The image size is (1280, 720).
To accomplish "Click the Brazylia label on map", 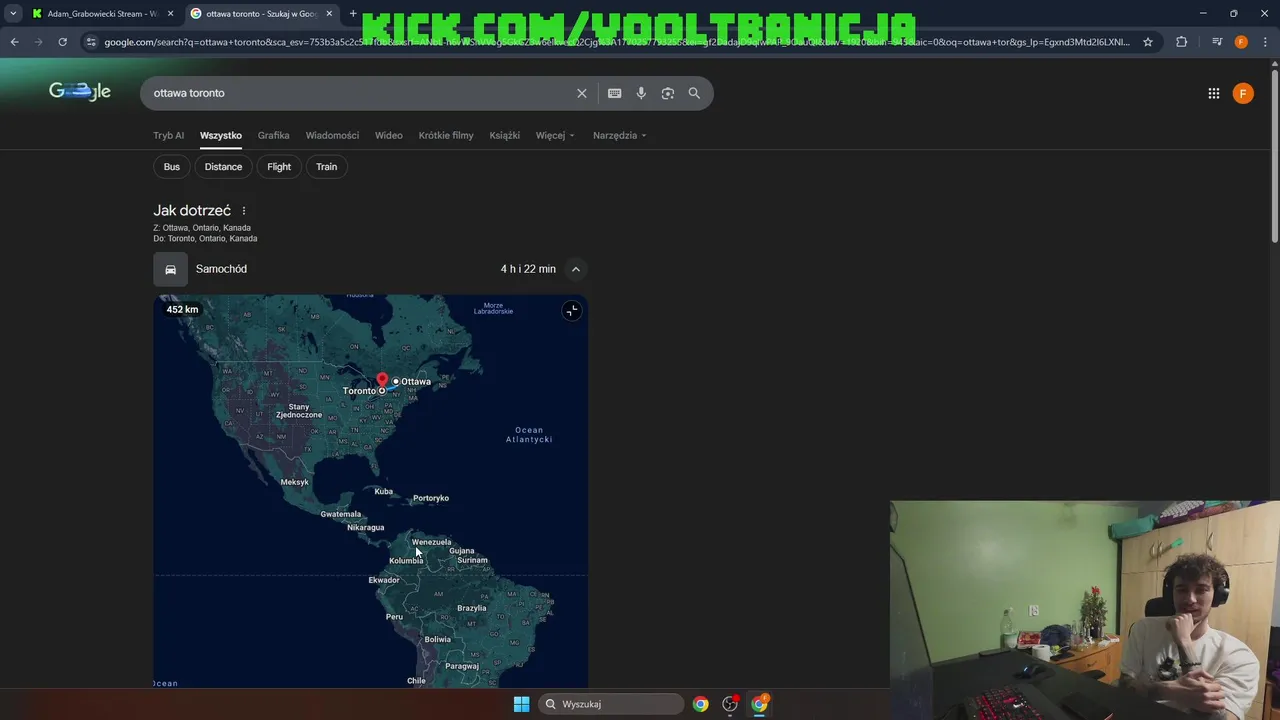I will pyautogui.click(x=471, y=608).
